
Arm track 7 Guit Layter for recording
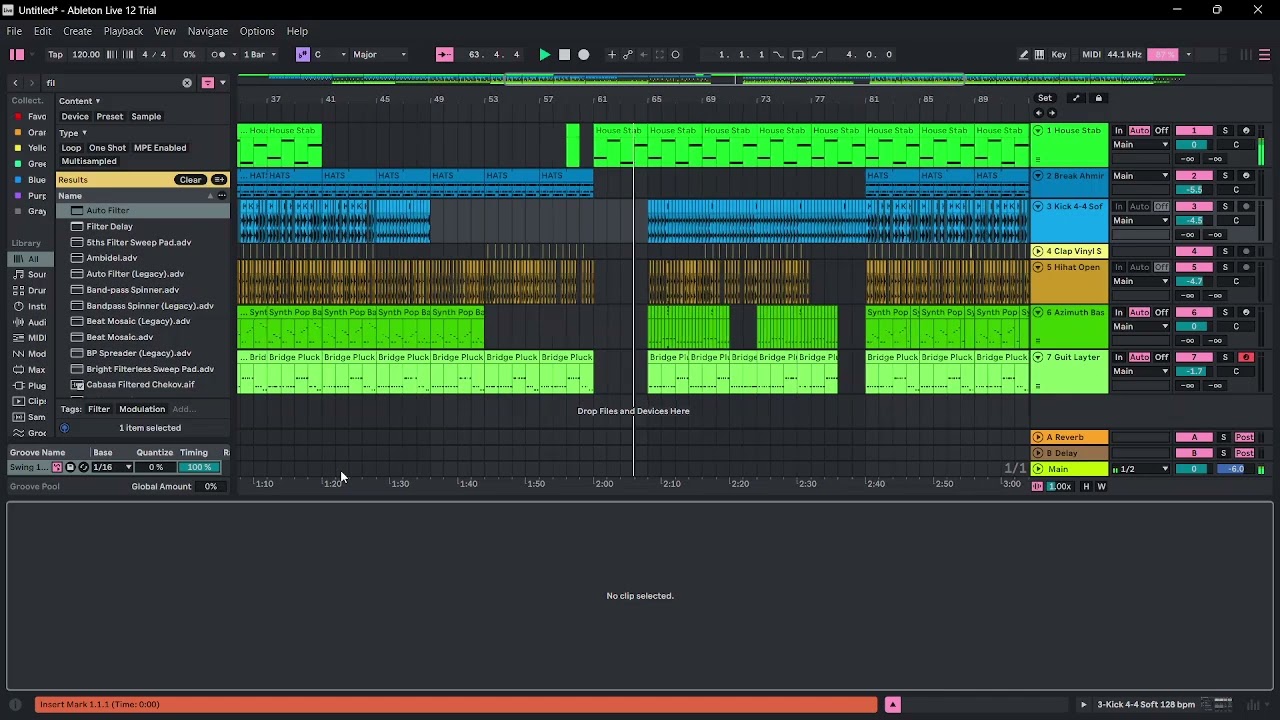tap(1246, 357)
